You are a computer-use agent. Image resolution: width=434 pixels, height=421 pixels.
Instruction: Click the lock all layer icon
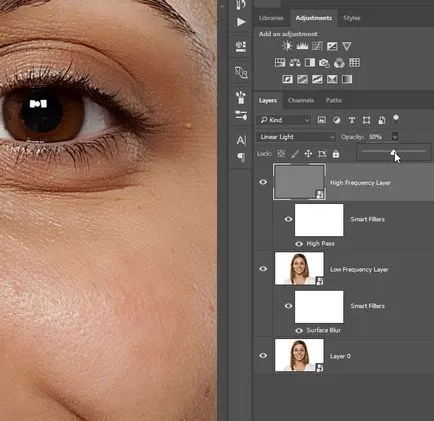point(336,154)
